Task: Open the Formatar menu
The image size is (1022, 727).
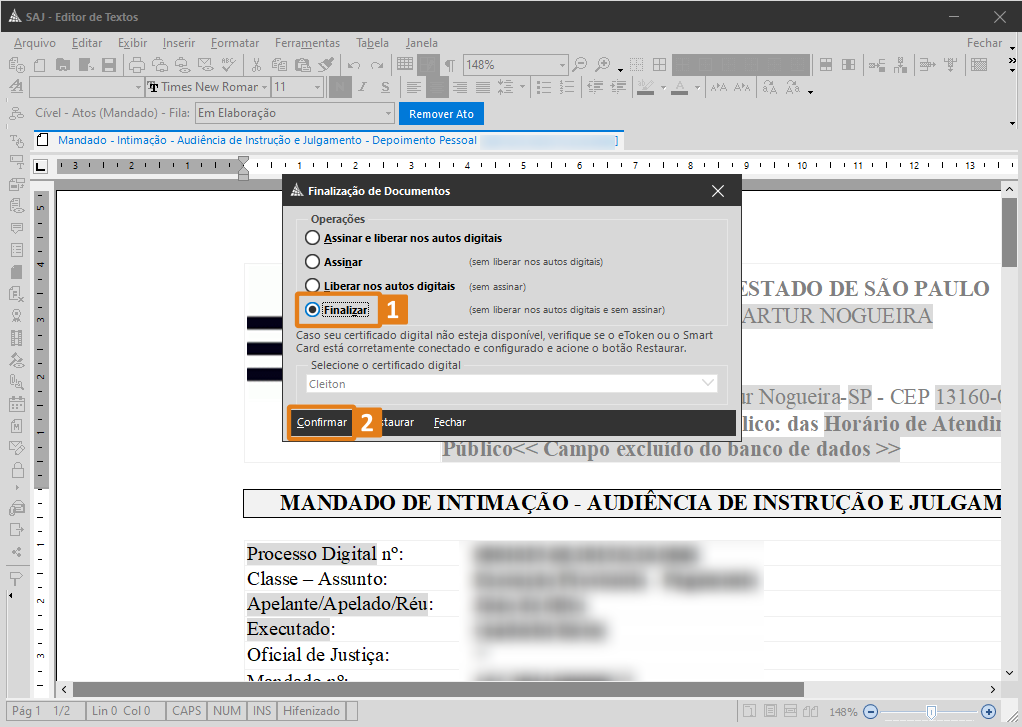Action: [235, 43]
